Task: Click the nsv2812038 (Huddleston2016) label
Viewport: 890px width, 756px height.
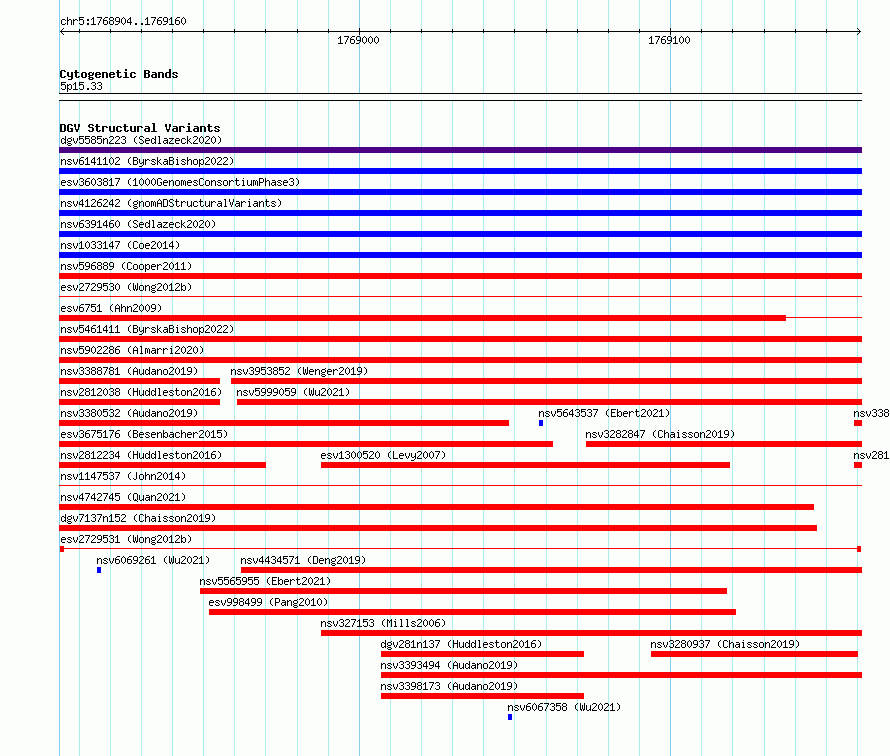Action: [x=141, y=392]
